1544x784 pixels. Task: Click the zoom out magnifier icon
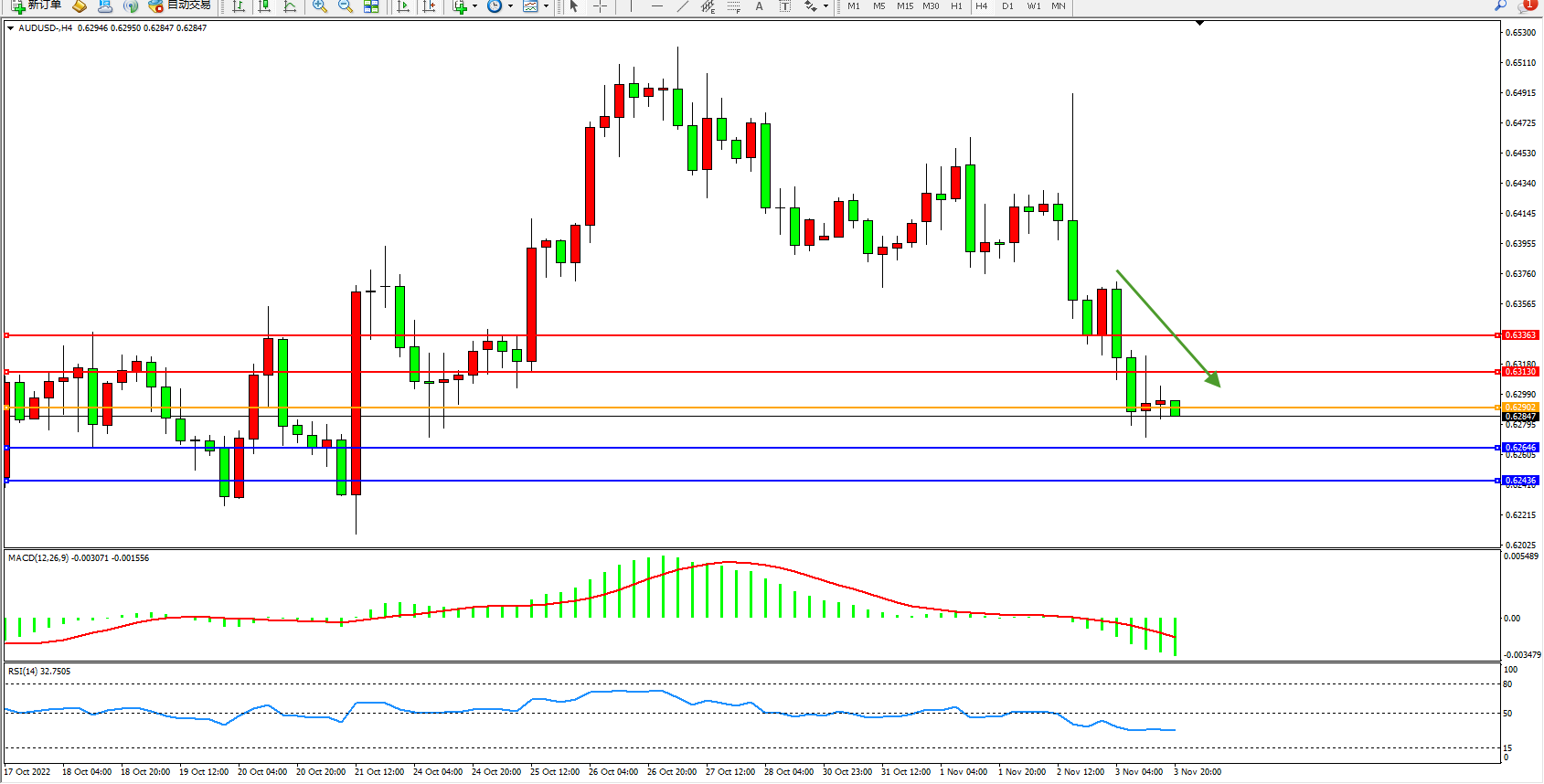[x=345, y=6]
